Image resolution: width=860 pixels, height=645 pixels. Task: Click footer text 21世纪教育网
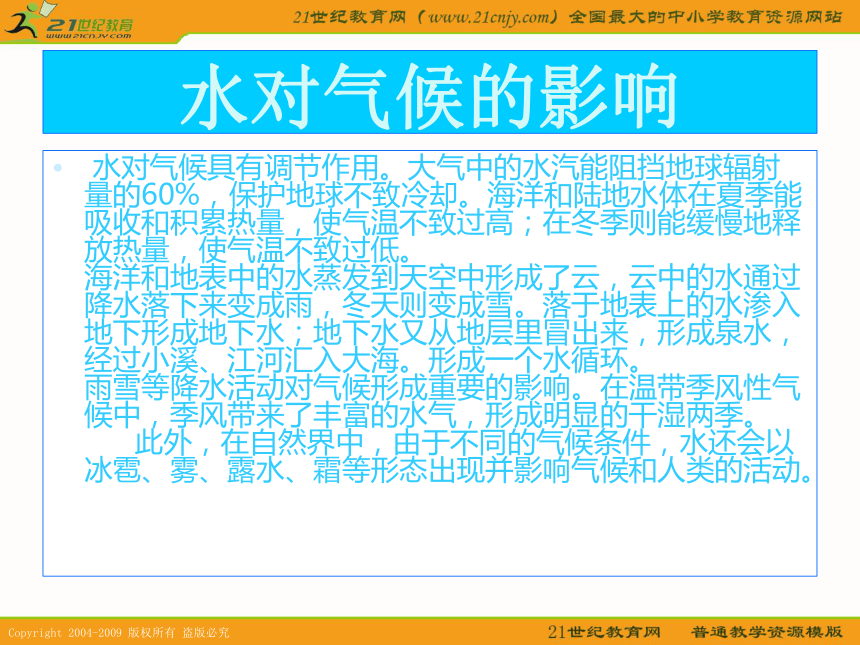[604, 632]
